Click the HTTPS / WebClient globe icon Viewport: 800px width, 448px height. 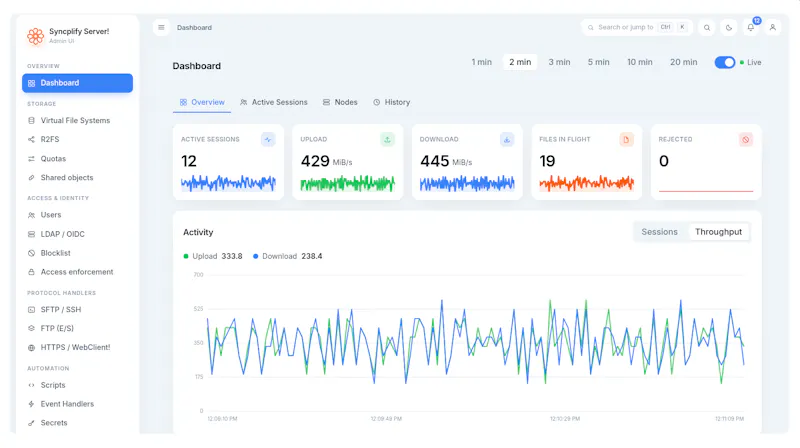pos(31,347)
